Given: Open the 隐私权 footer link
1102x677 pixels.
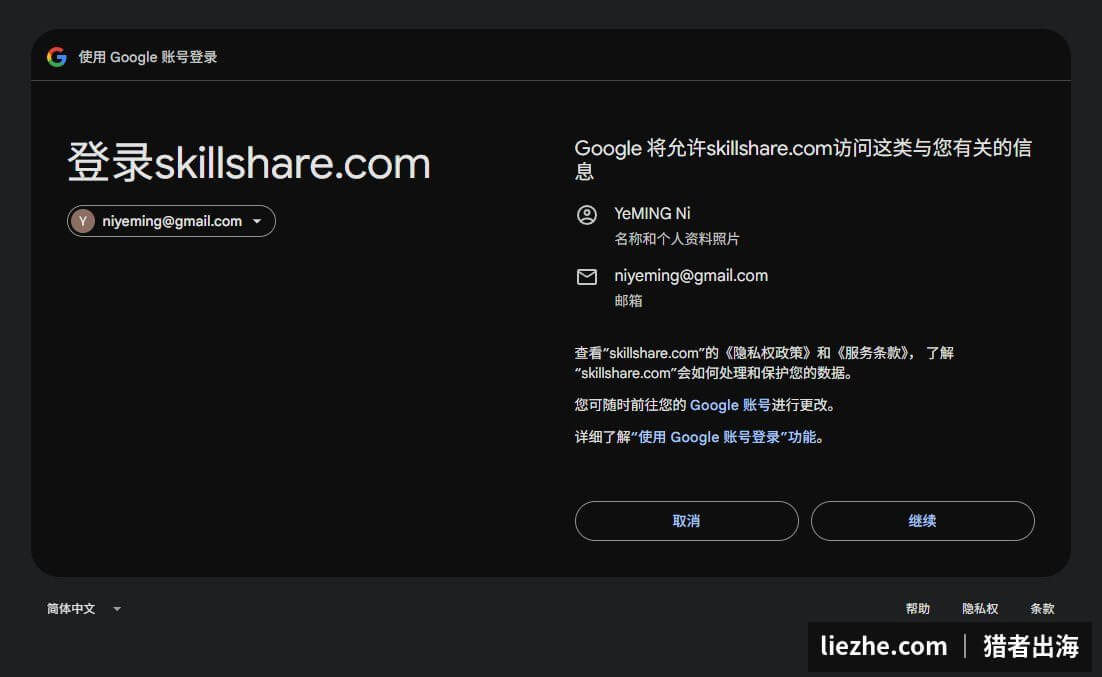Looking at the screenshot, I should click(980, 609).
